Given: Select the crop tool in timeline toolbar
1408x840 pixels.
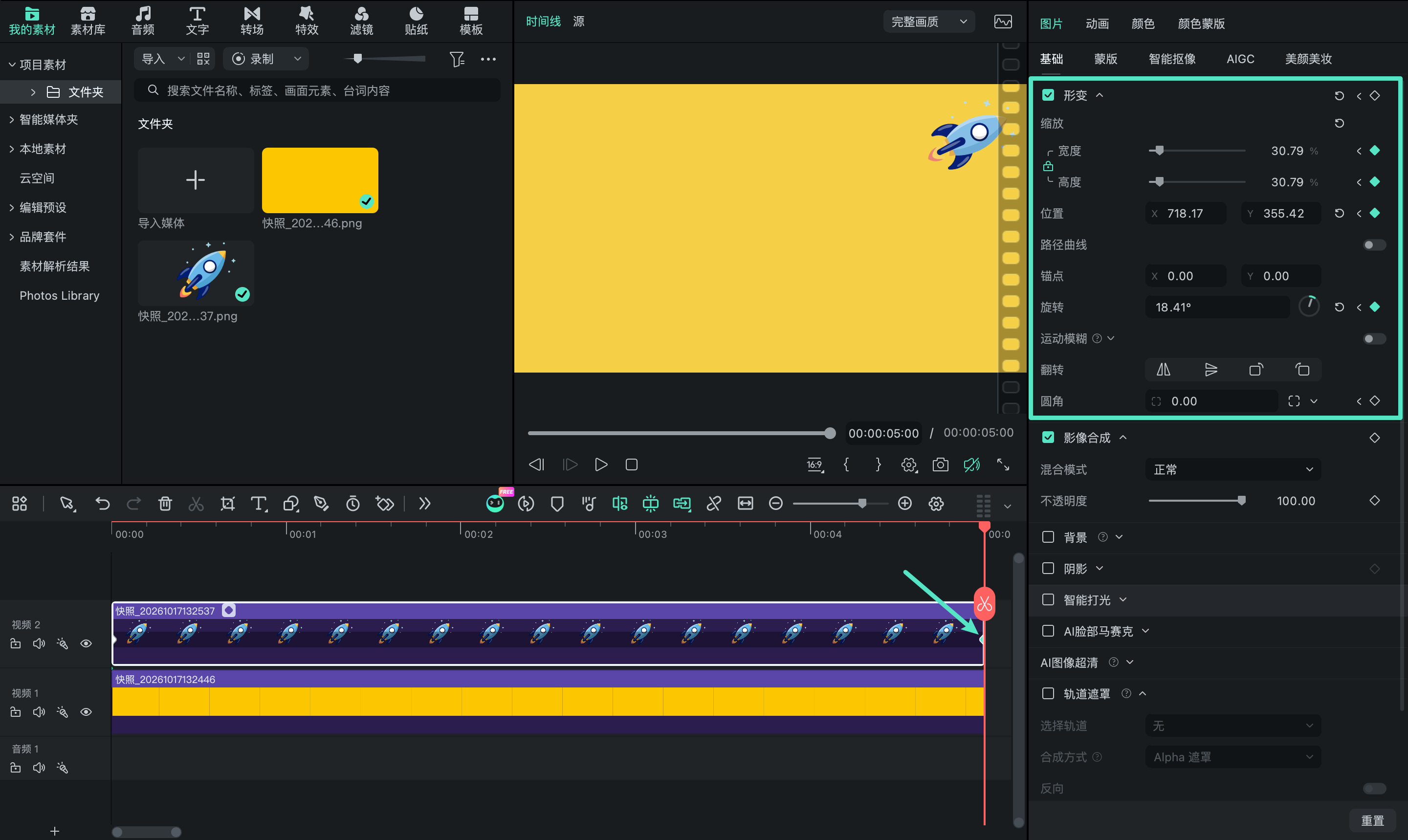Looking at the screenshot, I should click(227, 503).
